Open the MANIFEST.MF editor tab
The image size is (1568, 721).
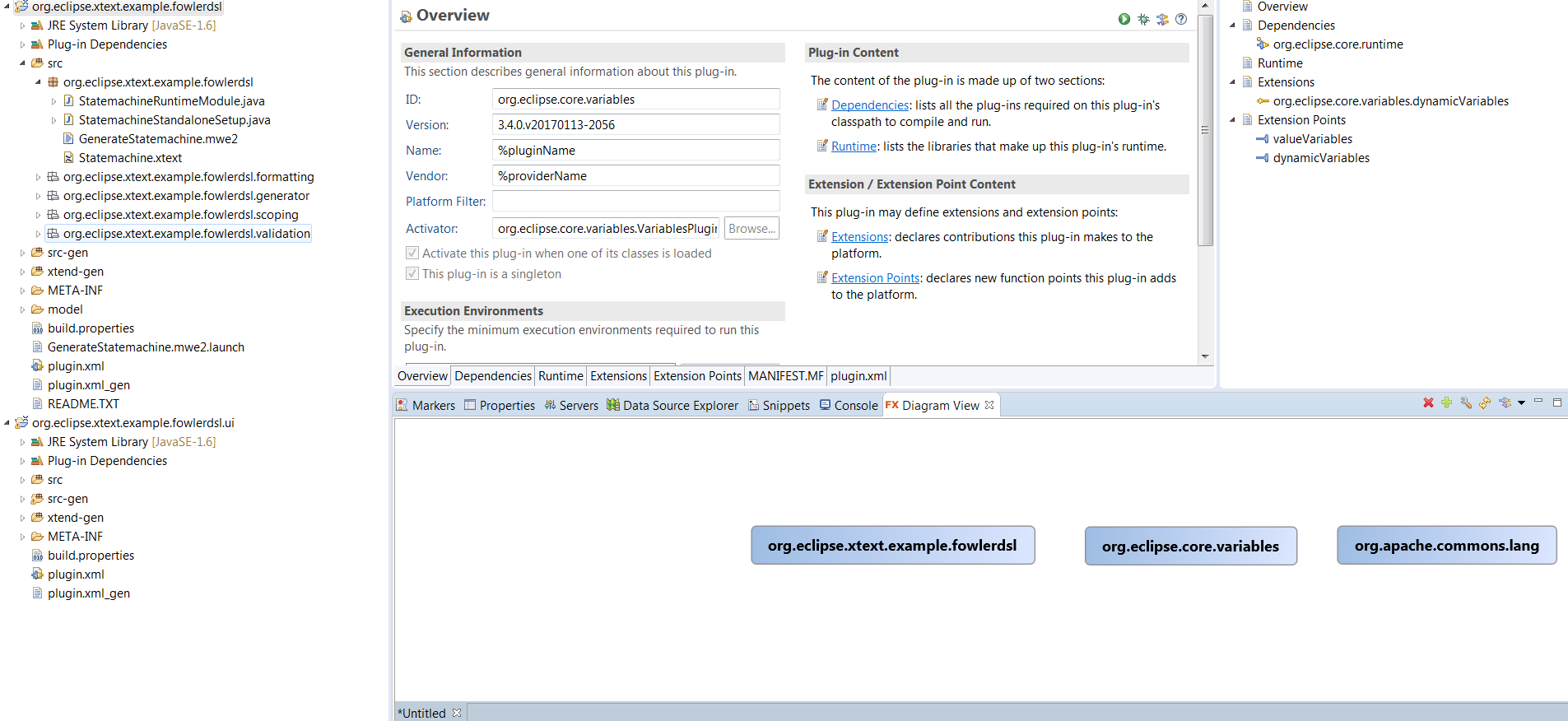[x=786, y=376]
